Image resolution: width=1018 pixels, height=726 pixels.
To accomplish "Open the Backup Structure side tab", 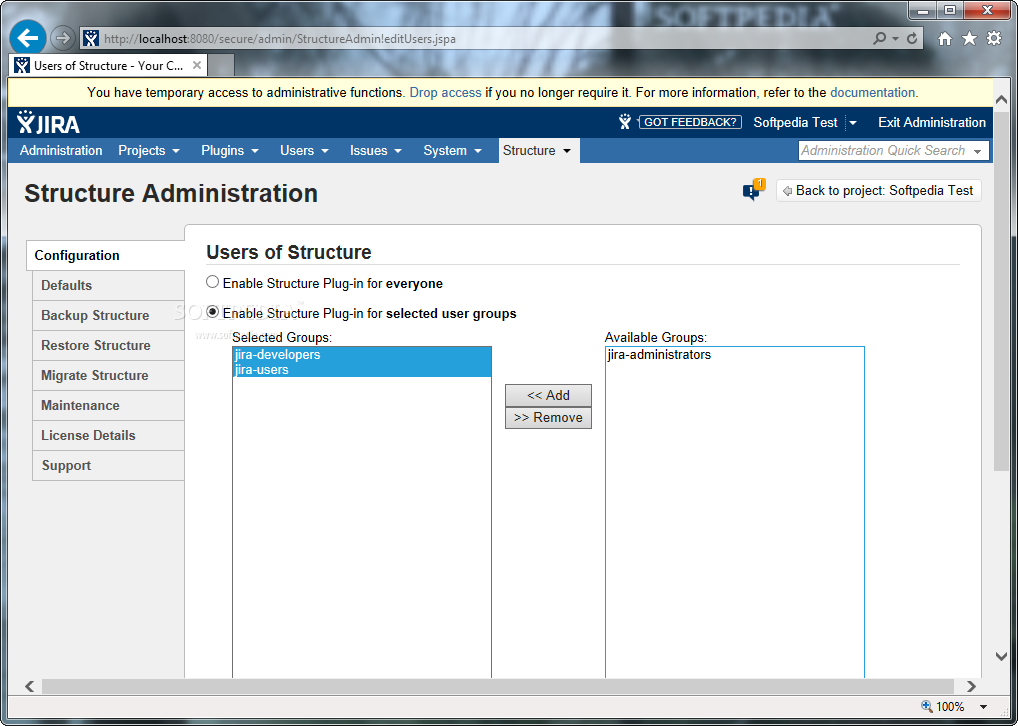I will coord(108,316).
